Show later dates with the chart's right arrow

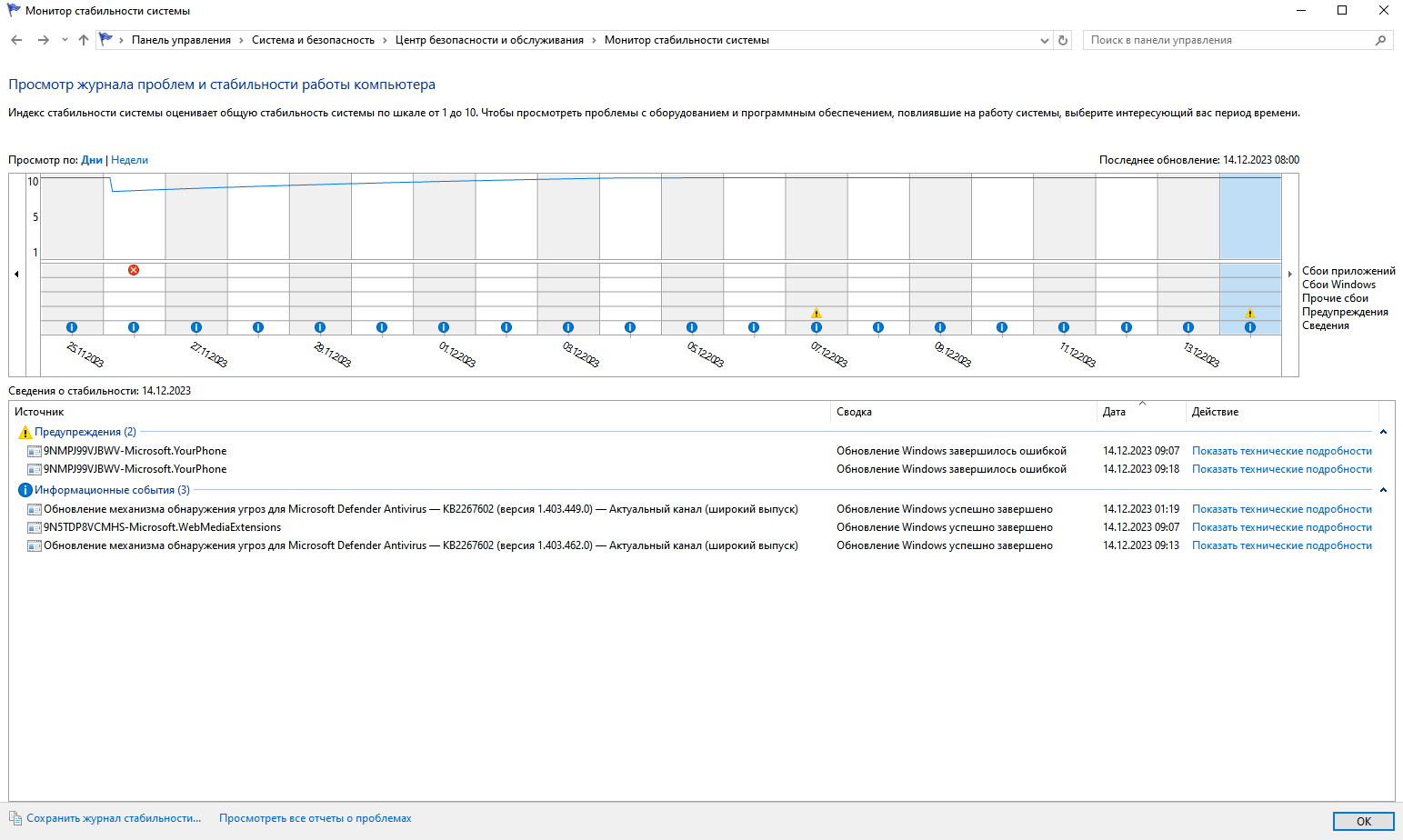[x=1289, y=274]
